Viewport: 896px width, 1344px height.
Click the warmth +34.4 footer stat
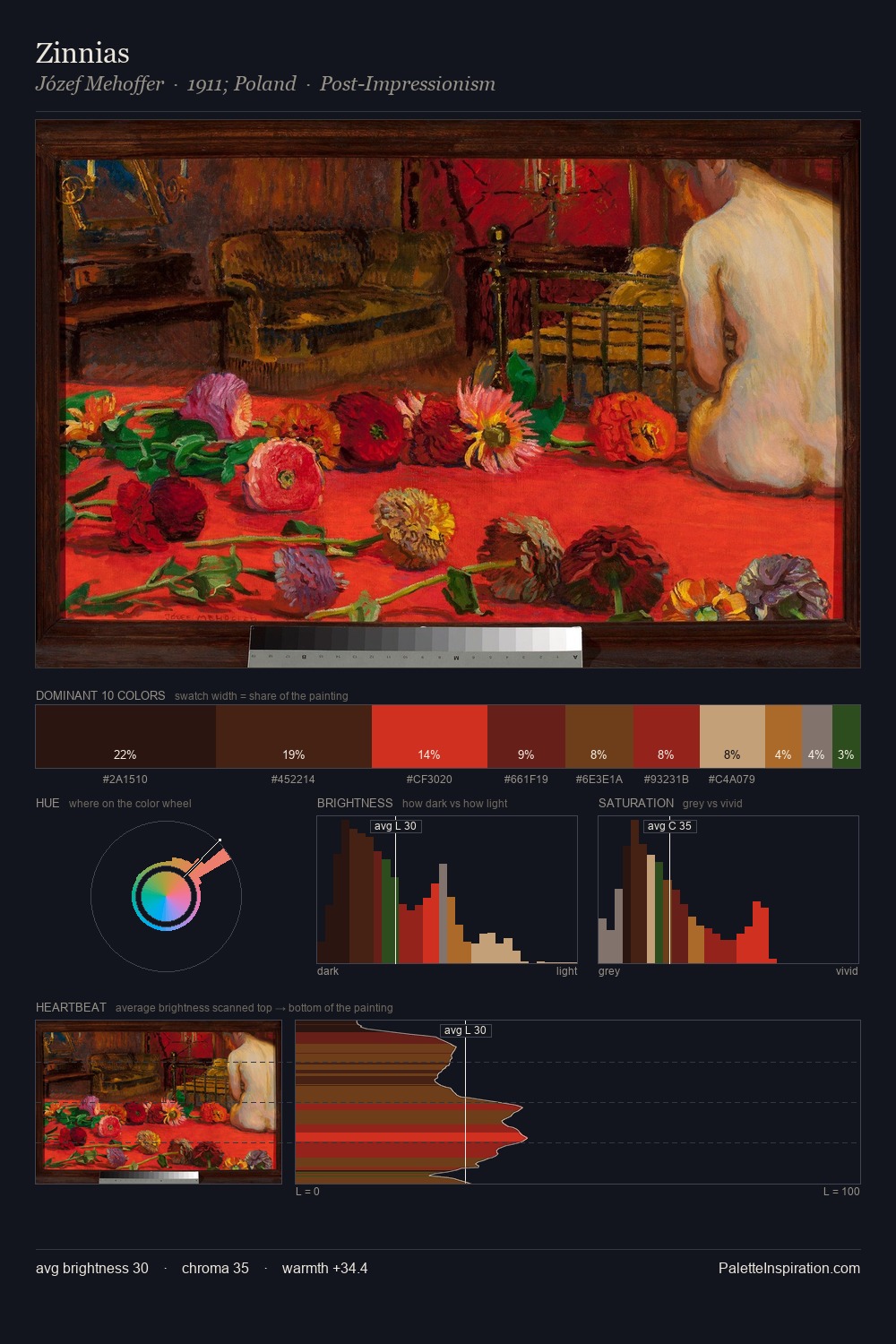[x=324, y=1269]
